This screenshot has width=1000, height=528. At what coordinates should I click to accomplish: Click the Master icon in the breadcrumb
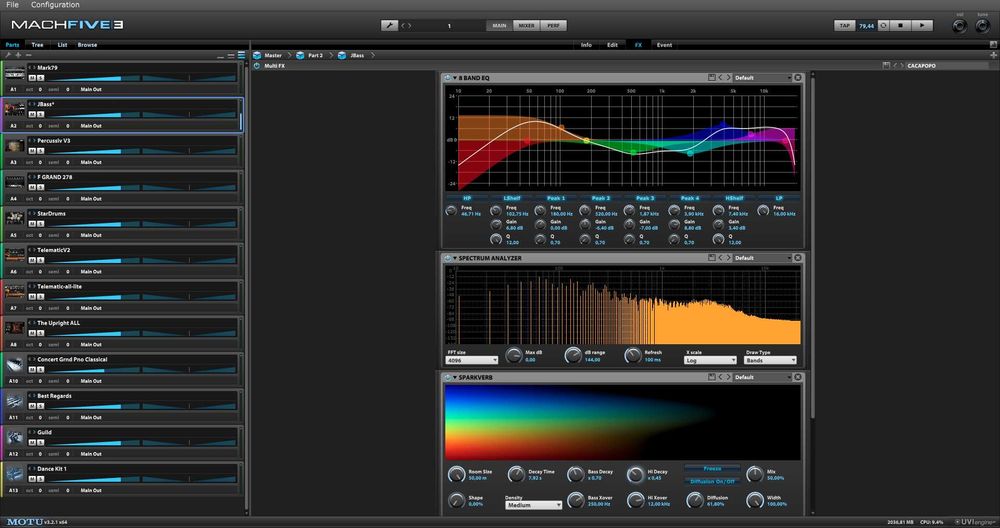257,55
